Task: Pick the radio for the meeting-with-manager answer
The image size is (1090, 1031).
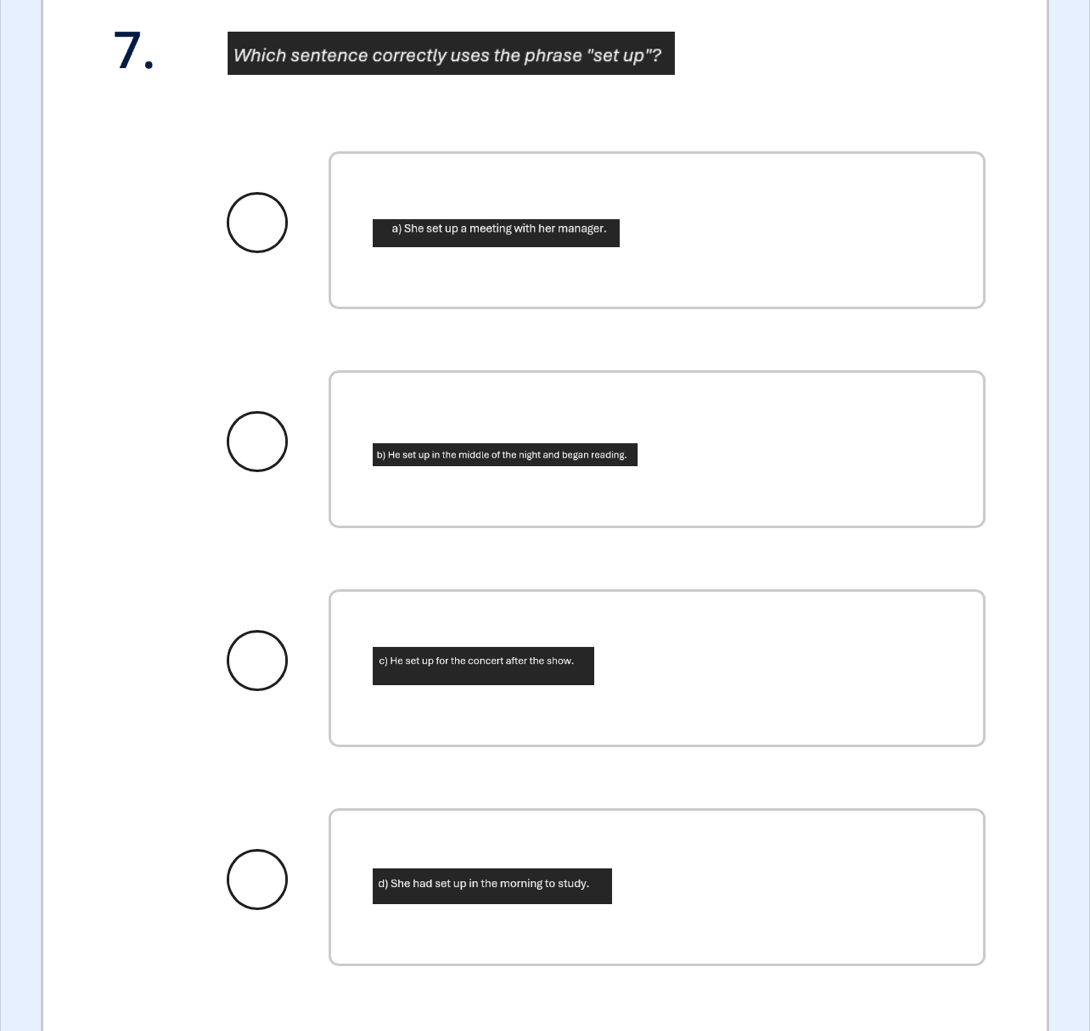Action: coord(257,222)
